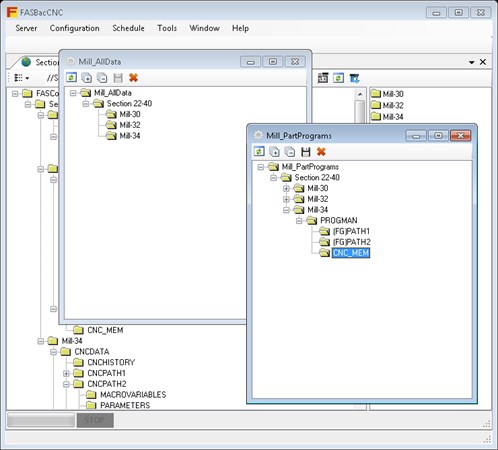
Task: Collapse Mill_AllData root node
Action: pos(73,93)
